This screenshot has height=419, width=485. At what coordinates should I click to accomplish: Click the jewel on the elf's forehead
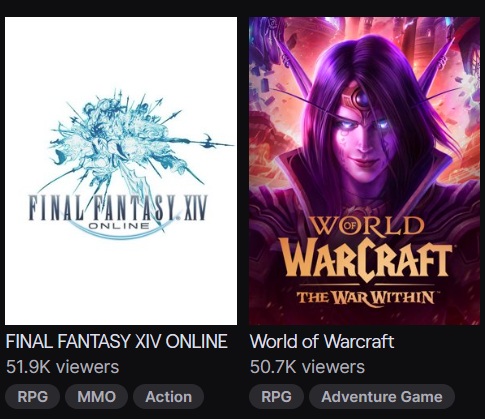click(x=362, y=97)
